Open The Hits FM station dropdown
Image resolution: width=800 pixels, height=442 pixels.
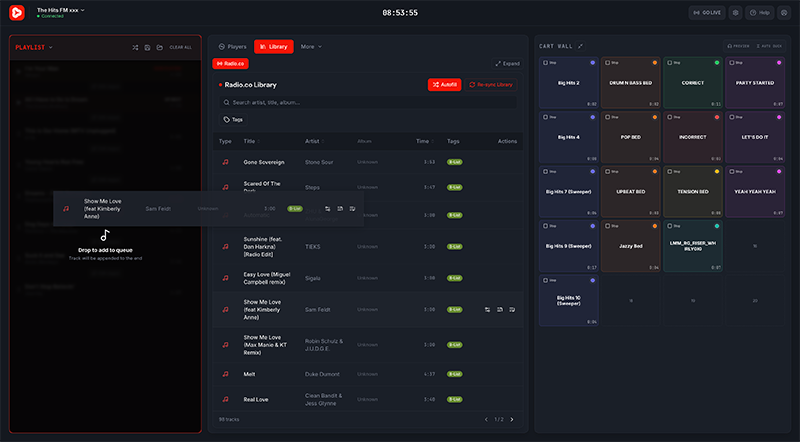click(61, 10)
